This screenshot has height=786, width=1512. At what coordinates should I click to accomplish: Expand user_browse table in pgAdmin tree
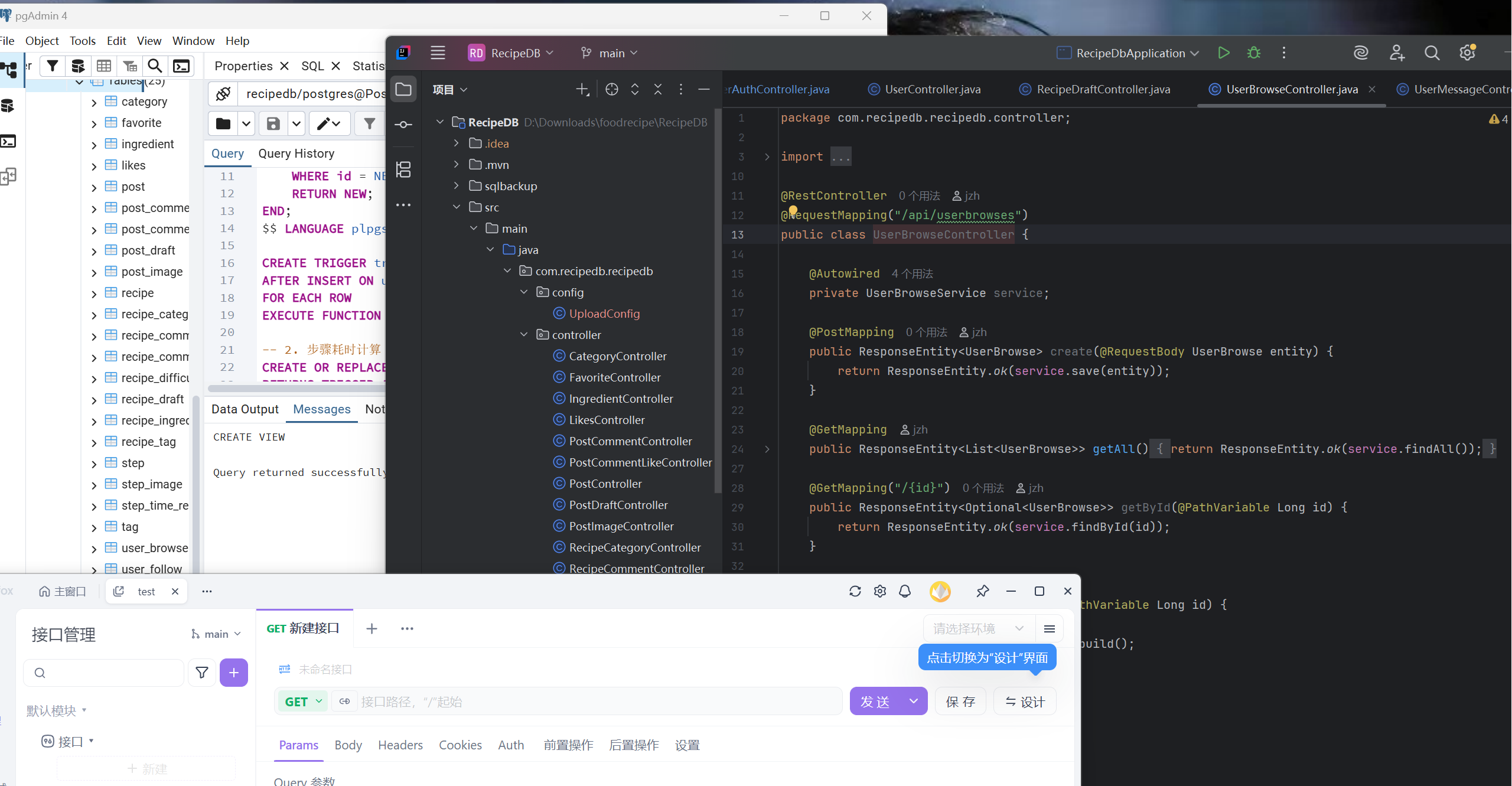click(x=94, y=549)
